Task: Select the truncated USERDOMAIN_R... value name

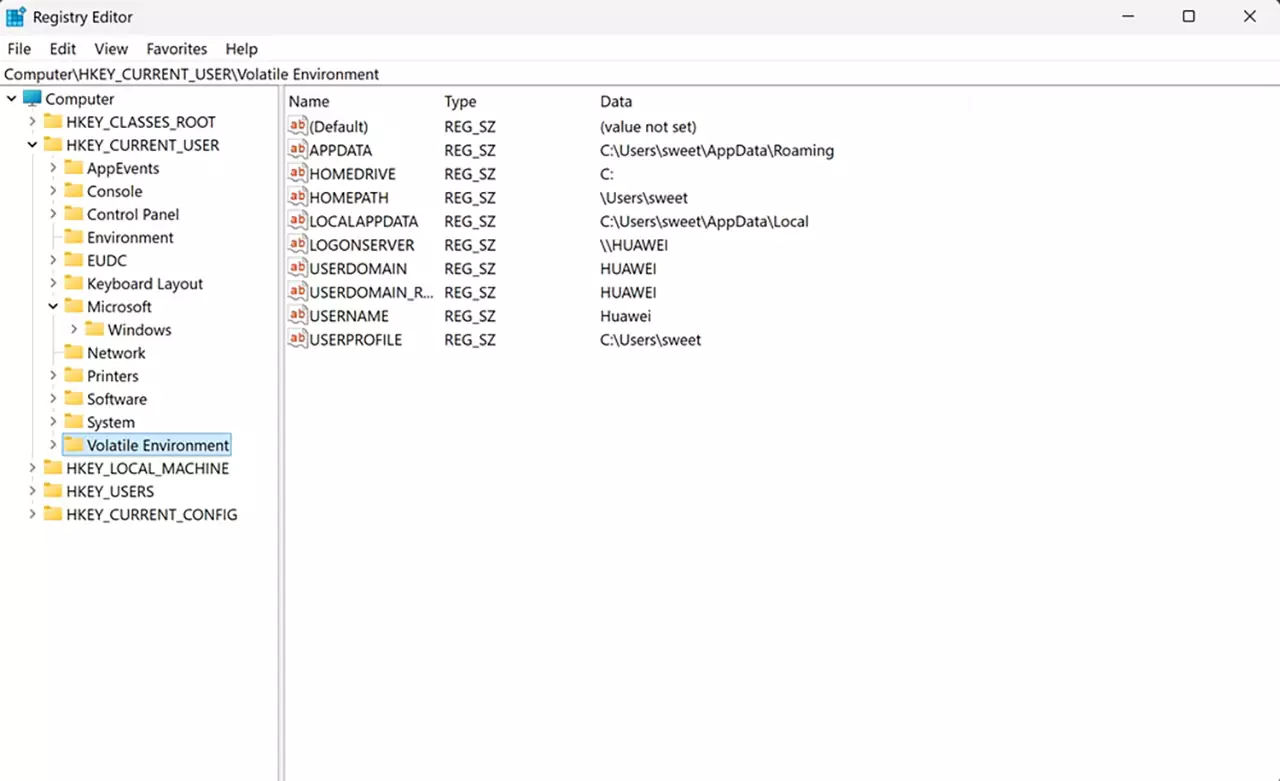Action: coord(372,292)
